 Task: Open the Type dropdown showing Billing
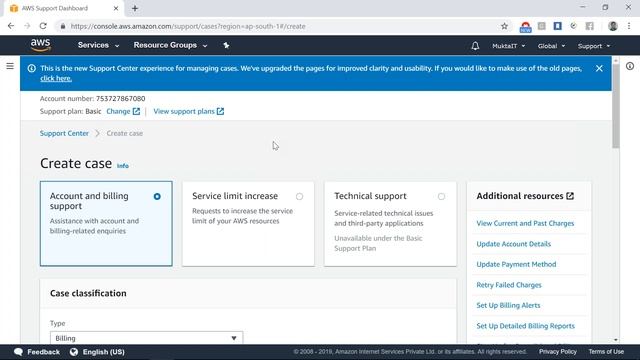pos(147,338)
